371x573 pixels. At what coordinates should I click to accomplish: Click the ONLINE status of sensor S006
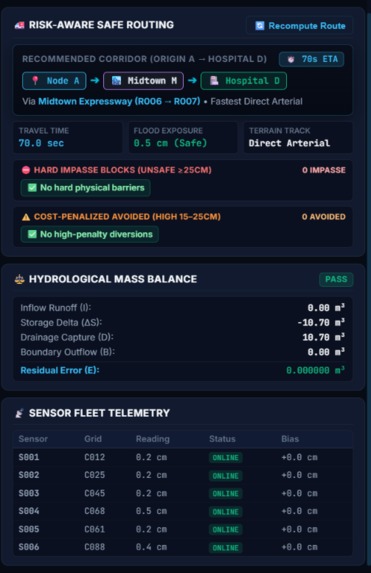[226, 548]
